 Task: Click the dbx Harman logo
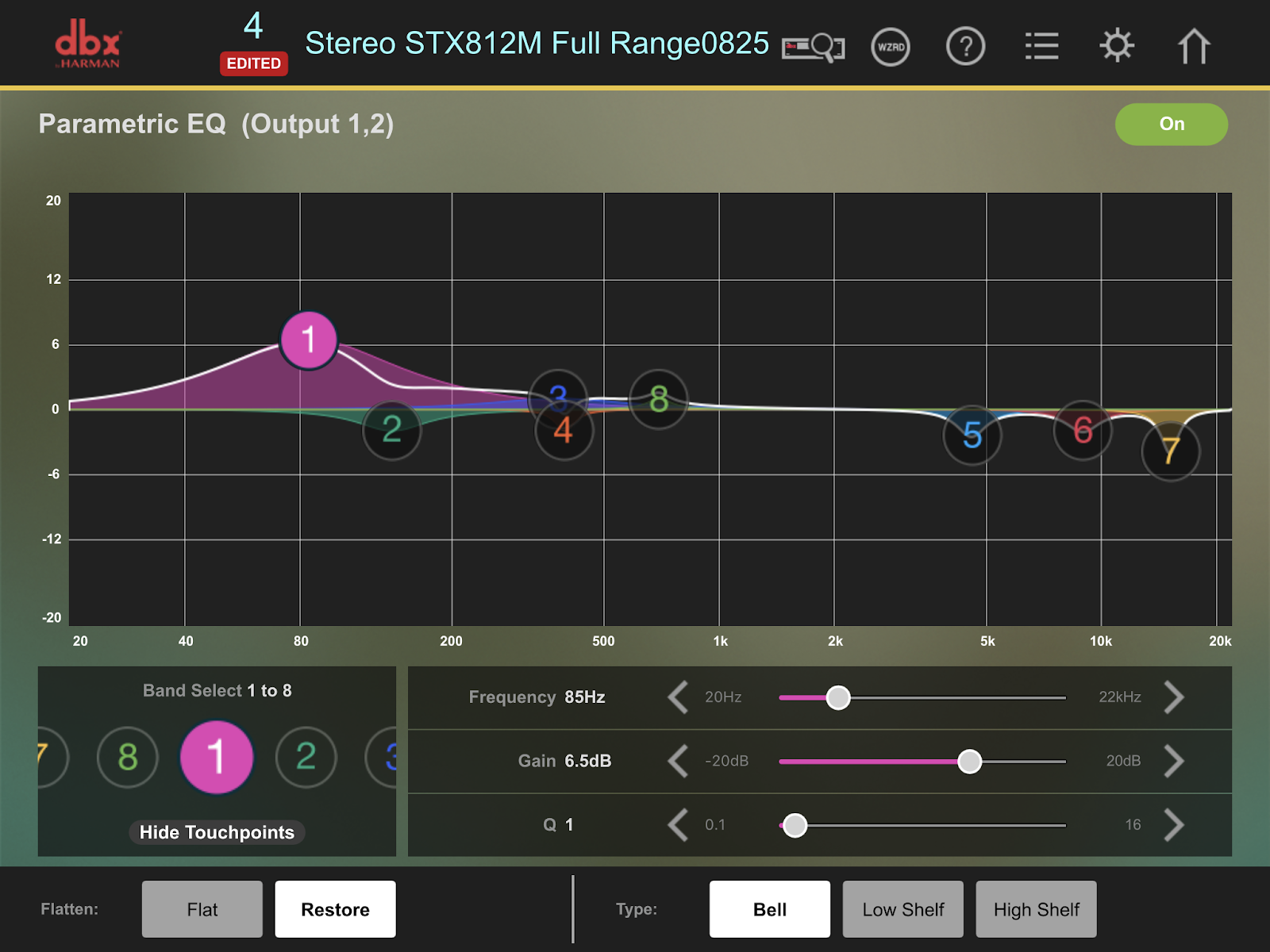[87, 44]
